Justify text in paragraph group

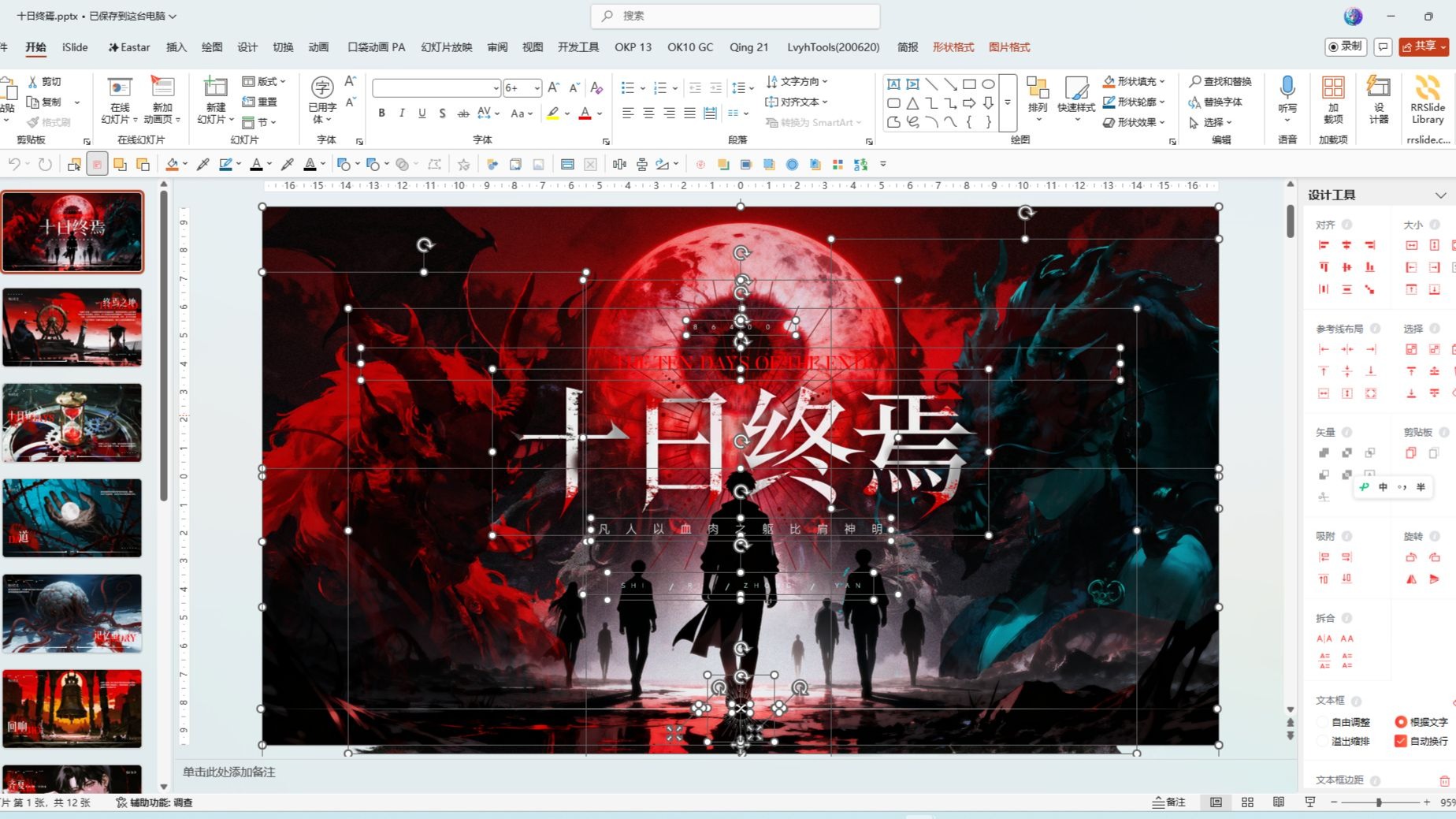[689, 114]
